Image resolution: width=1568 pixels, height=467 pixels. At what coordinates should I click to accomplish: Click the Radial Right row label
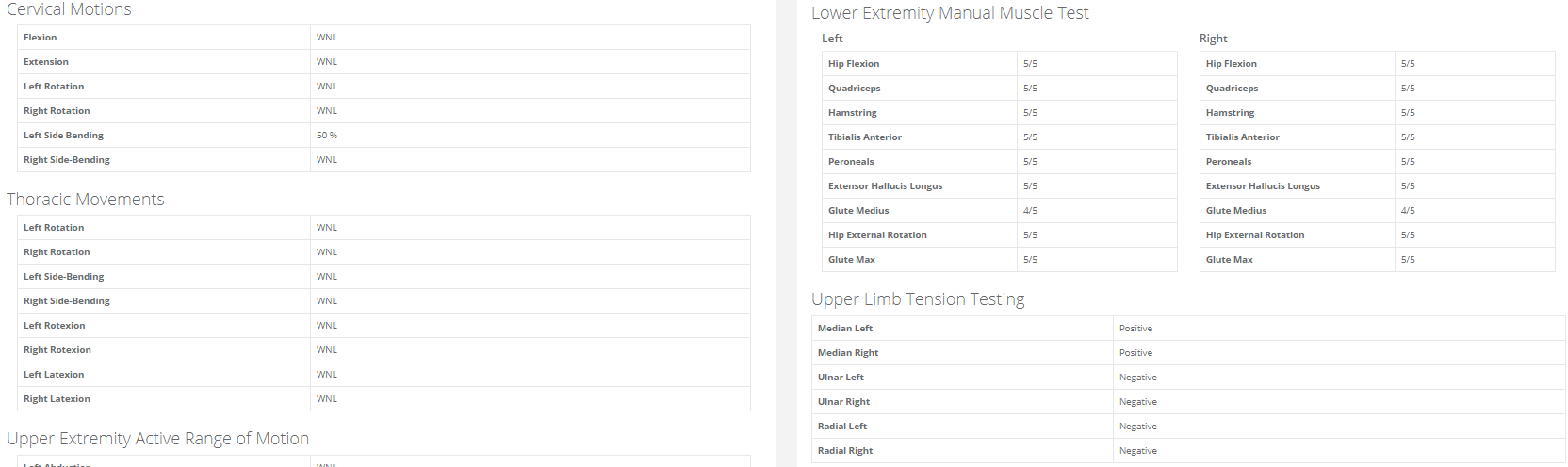click(x=845, y=451)
